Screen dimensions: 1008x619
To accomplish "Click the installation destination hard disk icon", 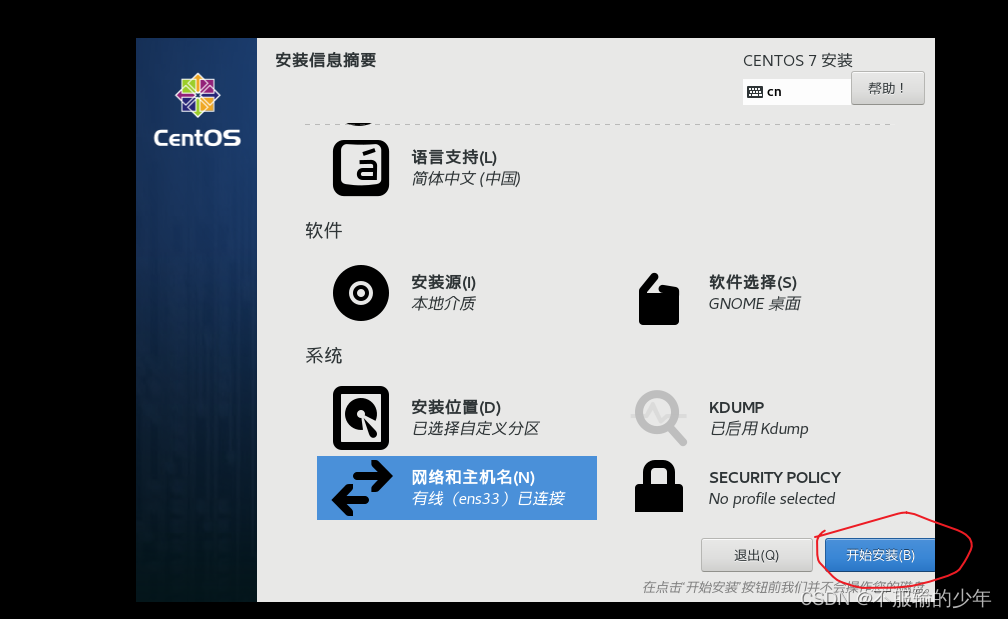I will 361,418.
